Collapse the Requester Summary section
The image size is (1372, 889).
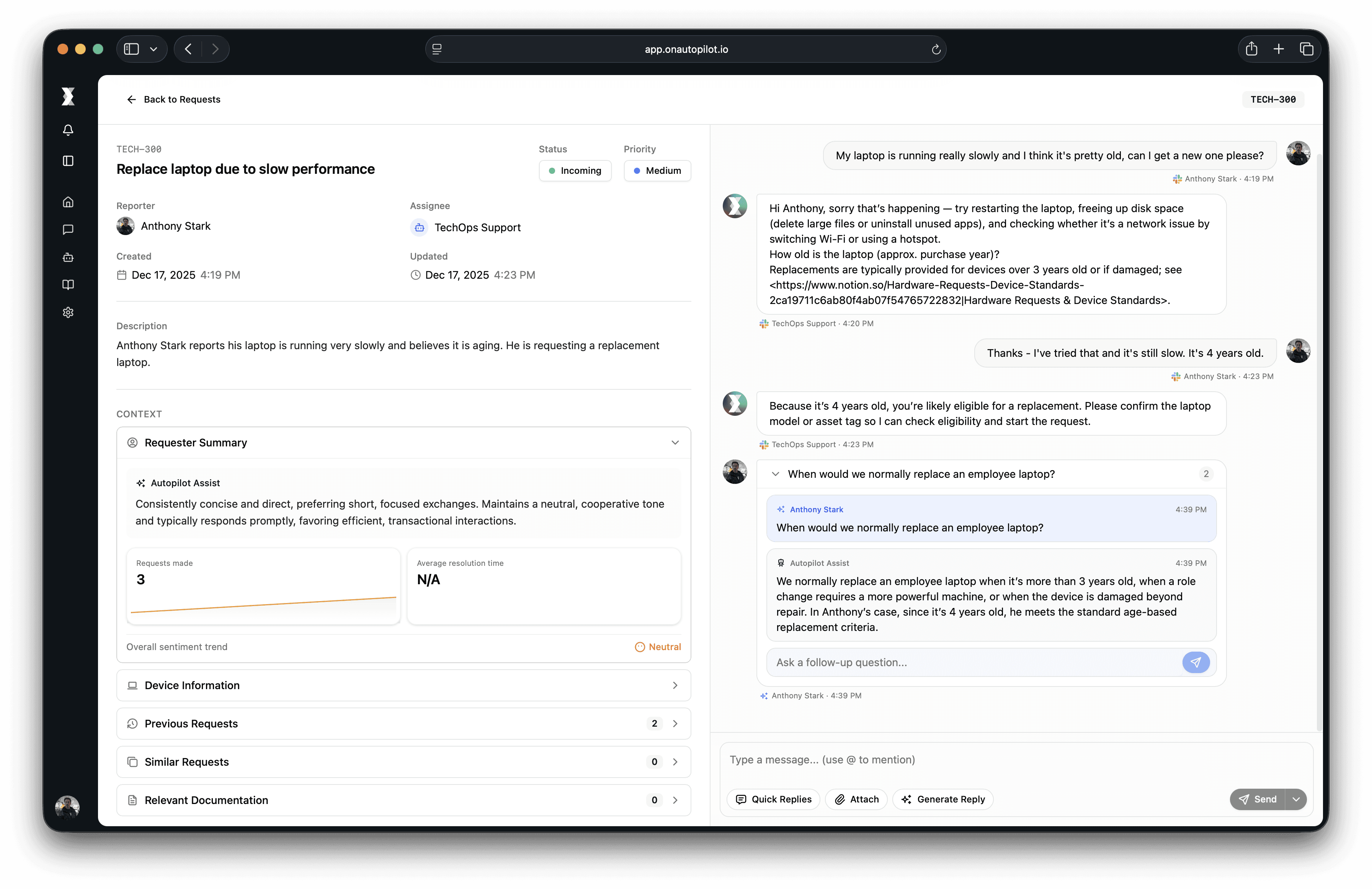675,443
